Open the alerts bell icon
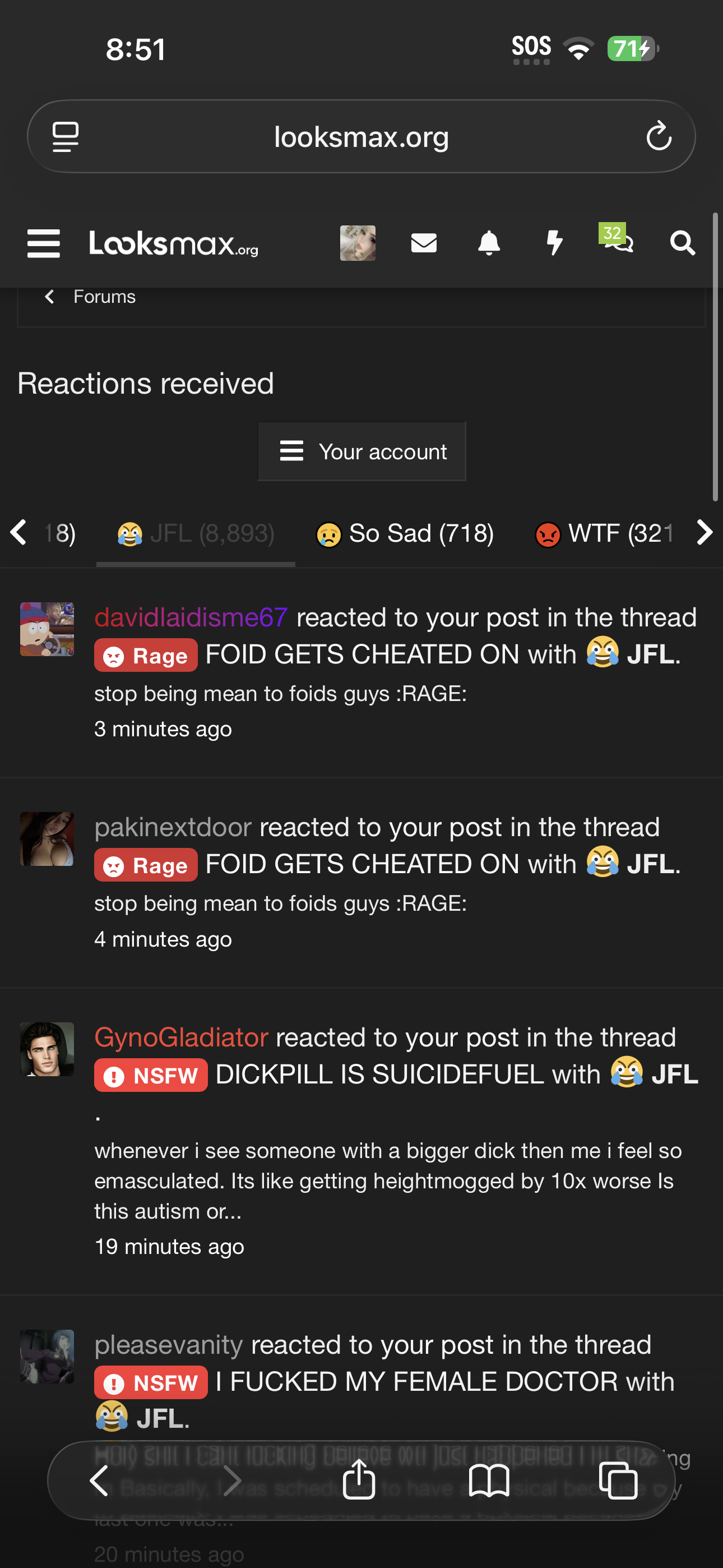The image size is (723, 1568). (489, 243)
